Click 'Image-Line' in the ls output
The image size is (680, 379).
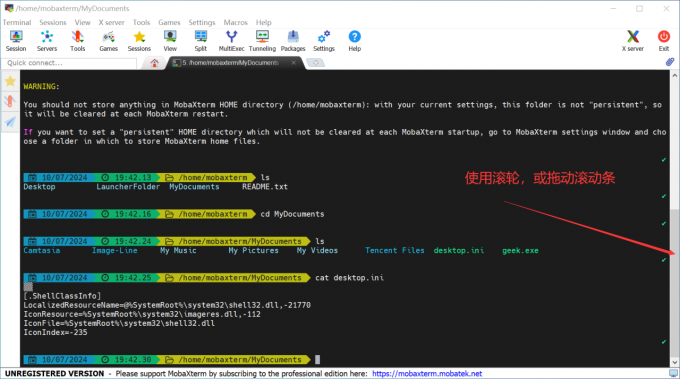114,251
